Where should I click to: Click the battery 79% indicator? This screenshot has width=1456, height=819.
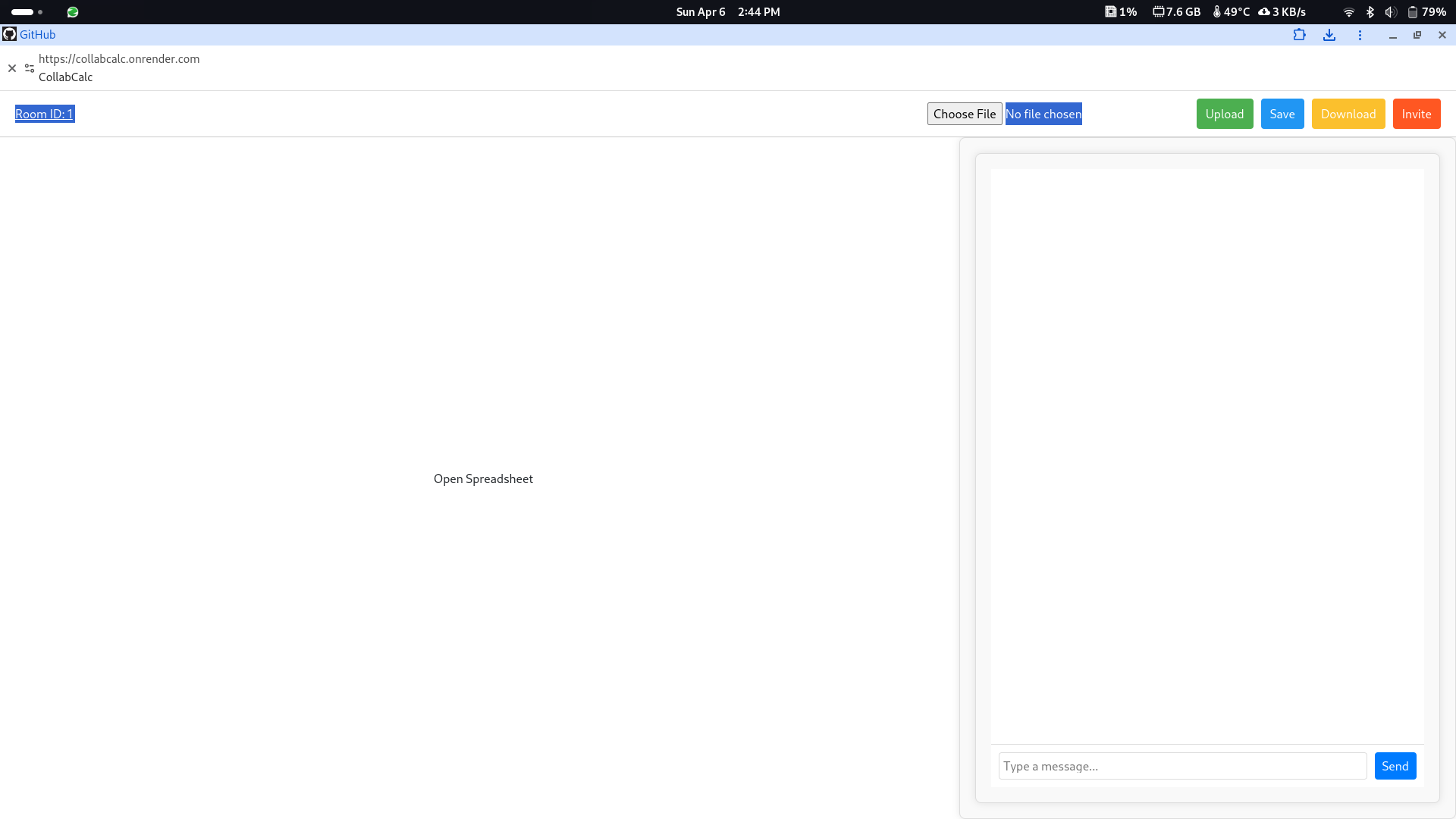[x=1426, y=12]
